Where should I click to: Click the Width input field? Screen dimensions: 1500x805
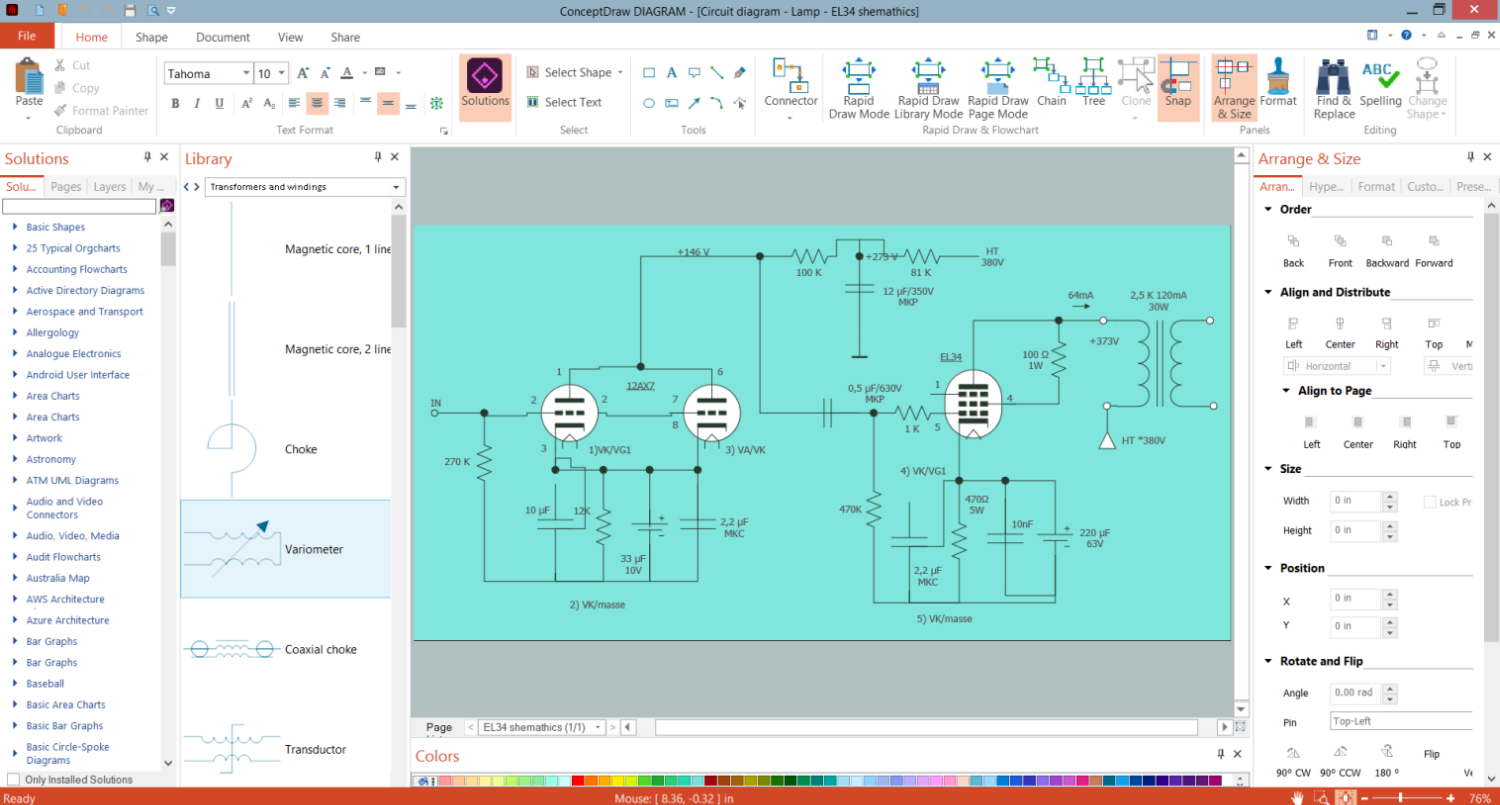(1354, 500)
